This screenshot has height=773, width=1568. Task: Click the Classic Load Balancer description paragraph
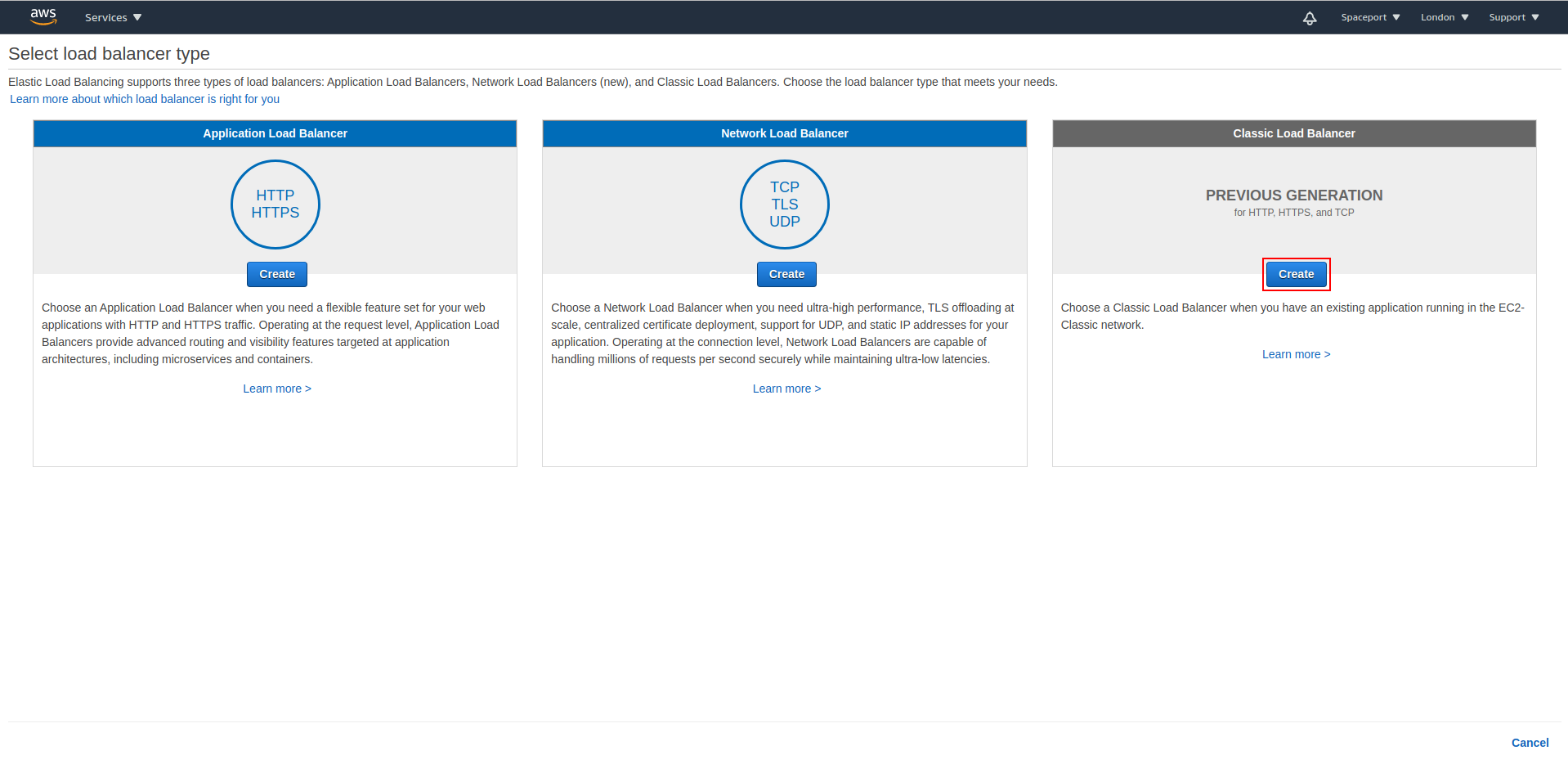coord(1292,317)
